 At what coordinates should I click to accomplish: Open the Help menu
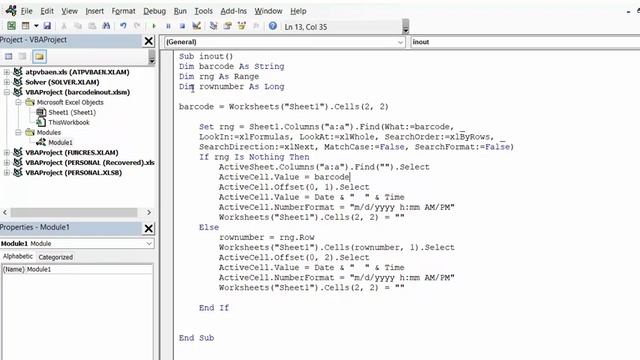click(298, 11)
